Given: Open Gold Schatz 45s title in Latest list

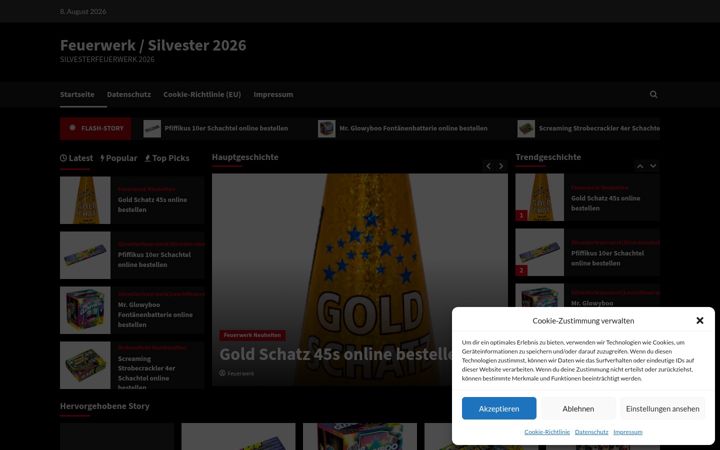Looking at the screenshot, I should (152, 205).
